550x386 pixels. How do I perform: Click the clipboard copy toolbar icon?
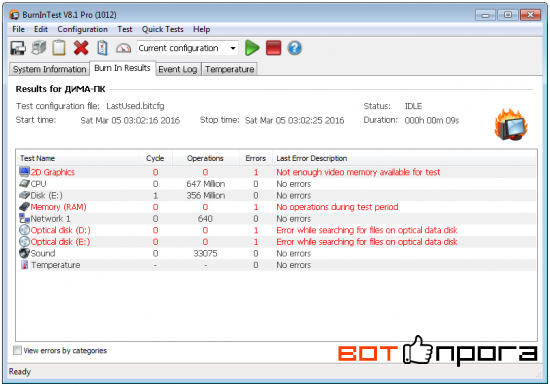59,48
